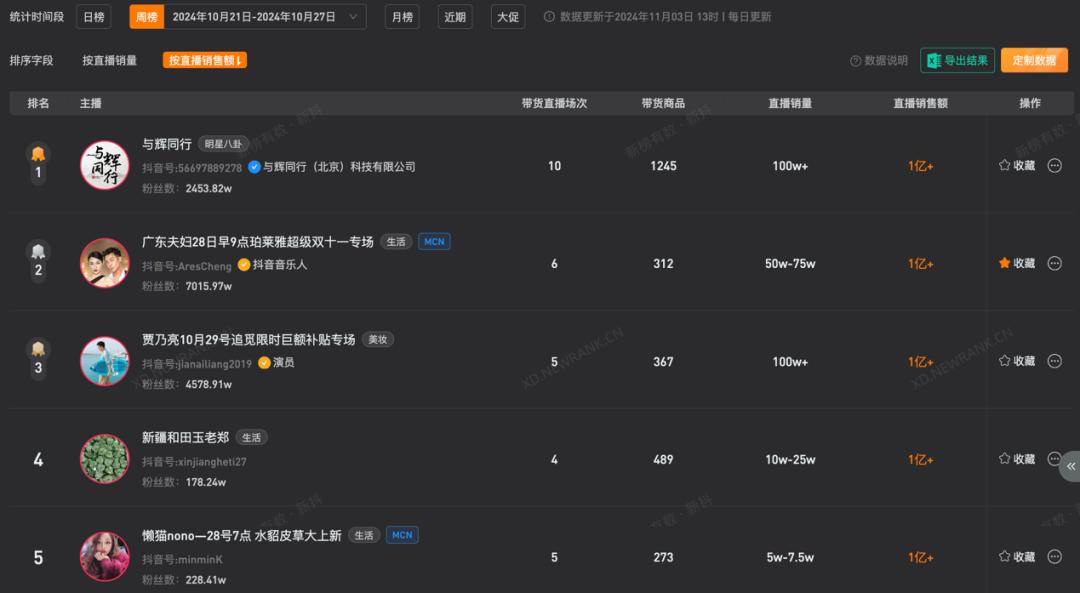Toggle favorite for 新疆和田玉老郑
The height and width of the screenshot is (593, 1080).
click(x=1004, y=459)
